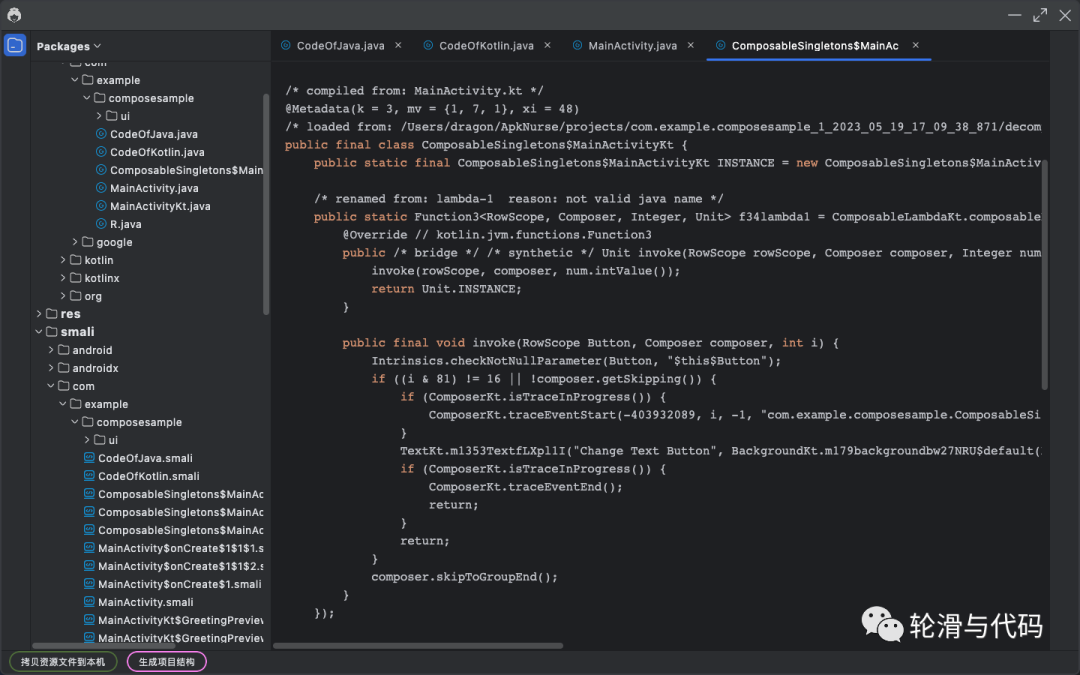Collapse the composesample folder under java example
This screenshot has height=675, width=1080.
point(87,98)
